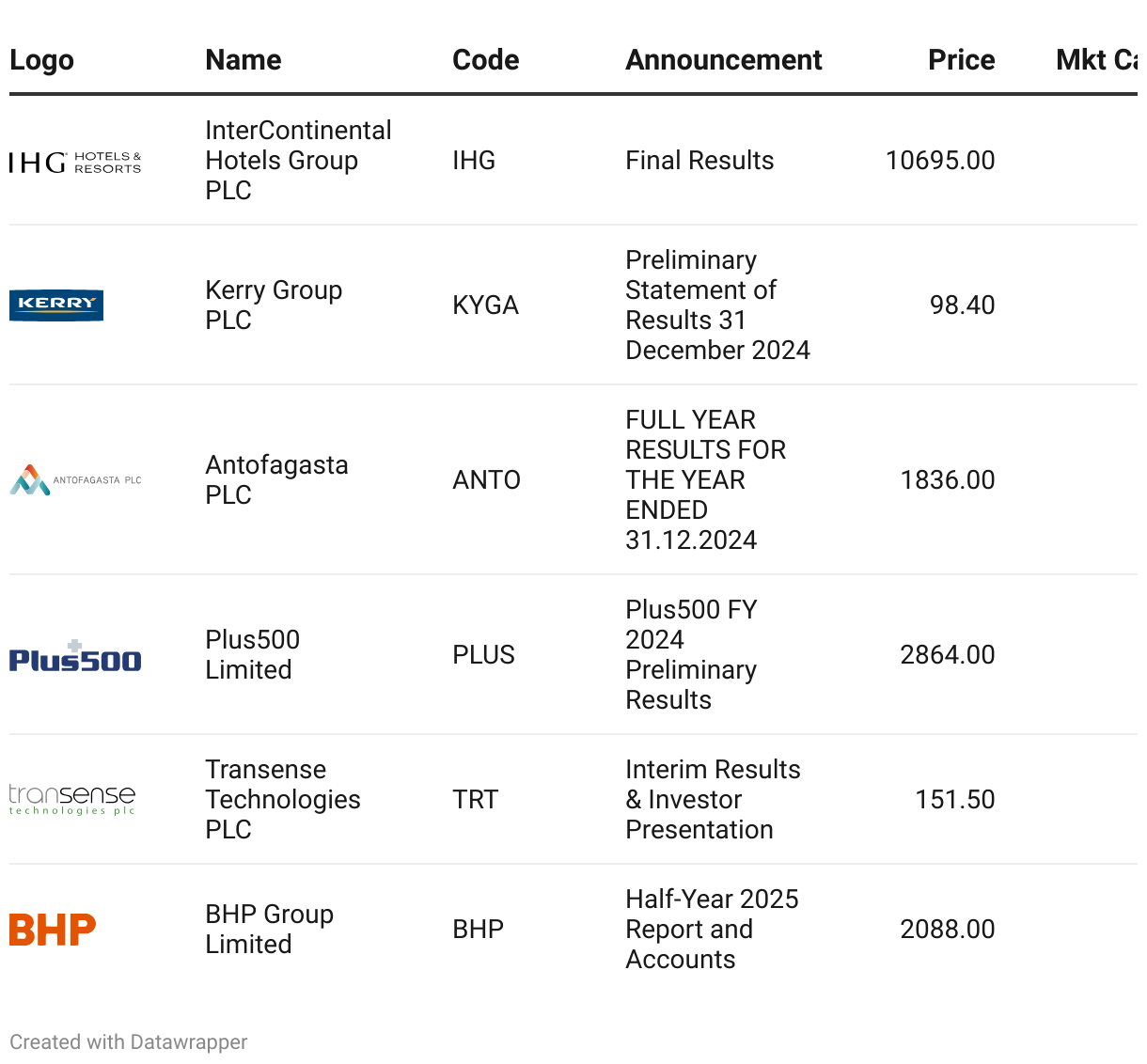The width and height of the screenshot is (1147, 1064).
Task: Click the ANTO ticker code
Action: point(486,480)
